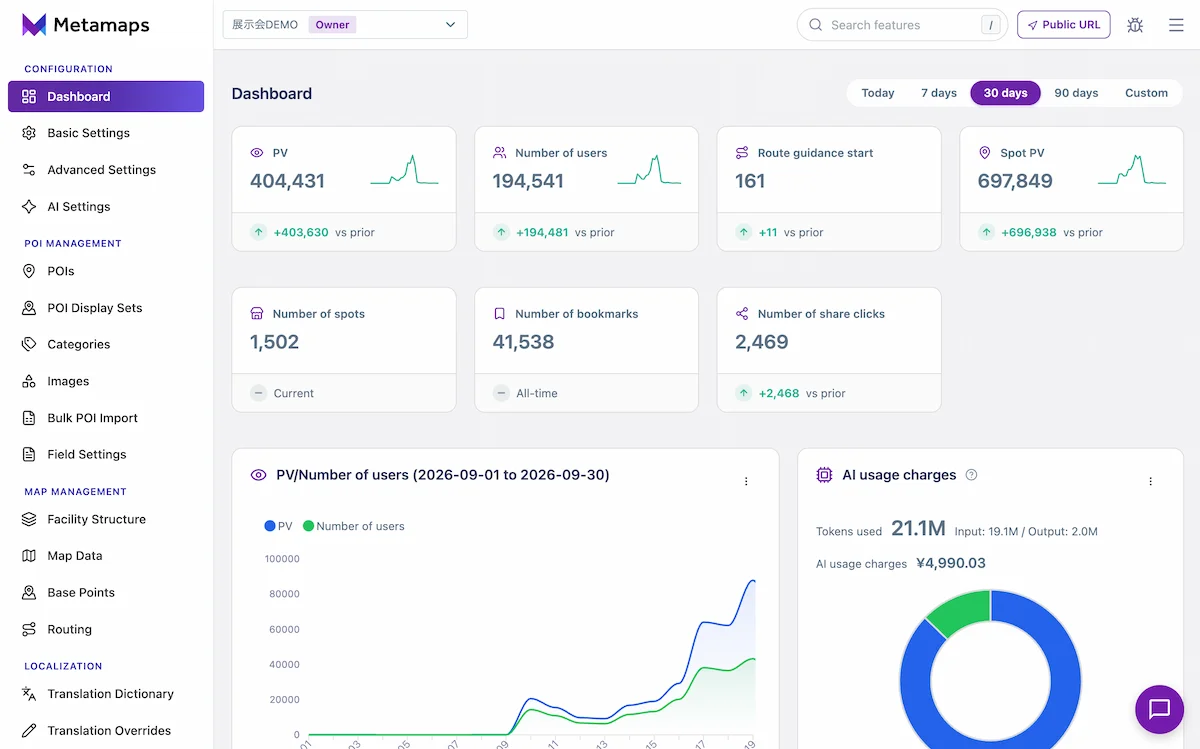
Task: Select the 7 days time range
Action: 939,93
